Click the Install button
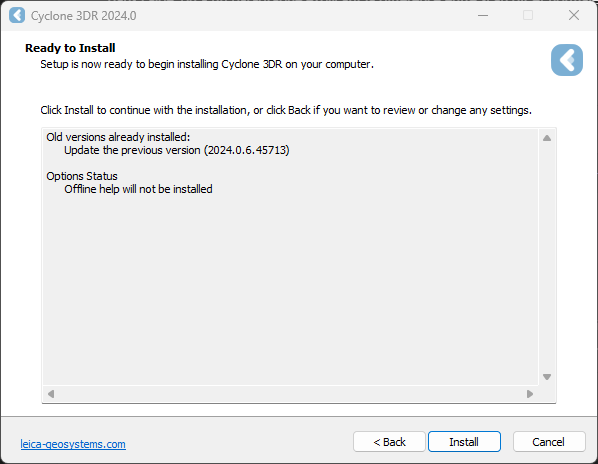Image resolution: width=598 pixels, height=464 pixels. (464, 442)
